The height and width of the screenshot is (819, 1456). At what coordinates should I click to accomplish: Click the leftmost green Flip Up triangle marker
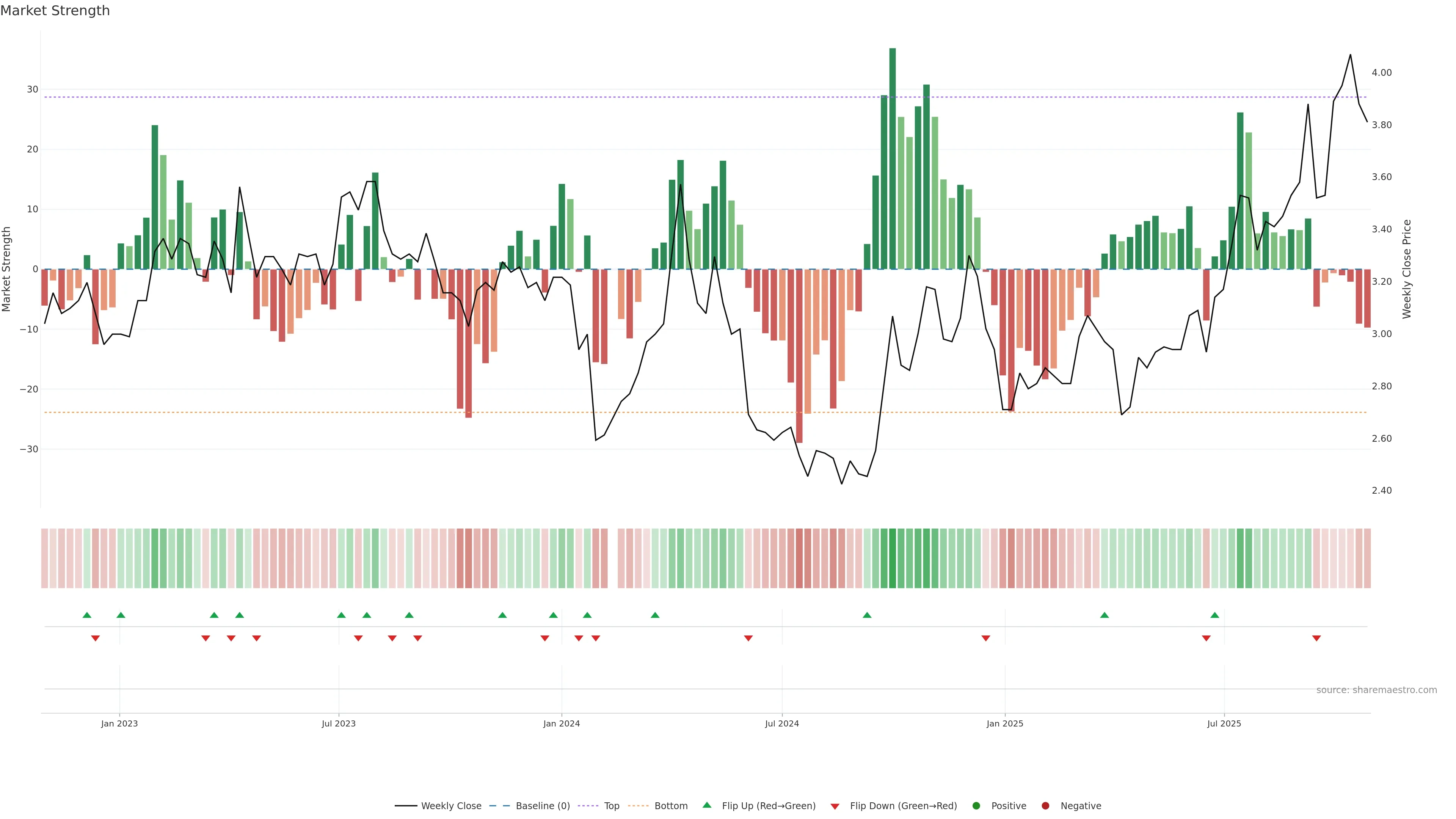coord(86,615)
